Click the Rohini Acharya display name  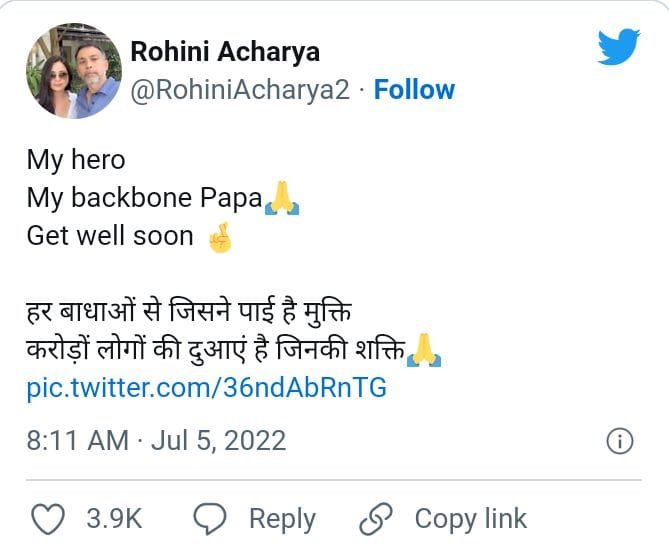point(225,52)
